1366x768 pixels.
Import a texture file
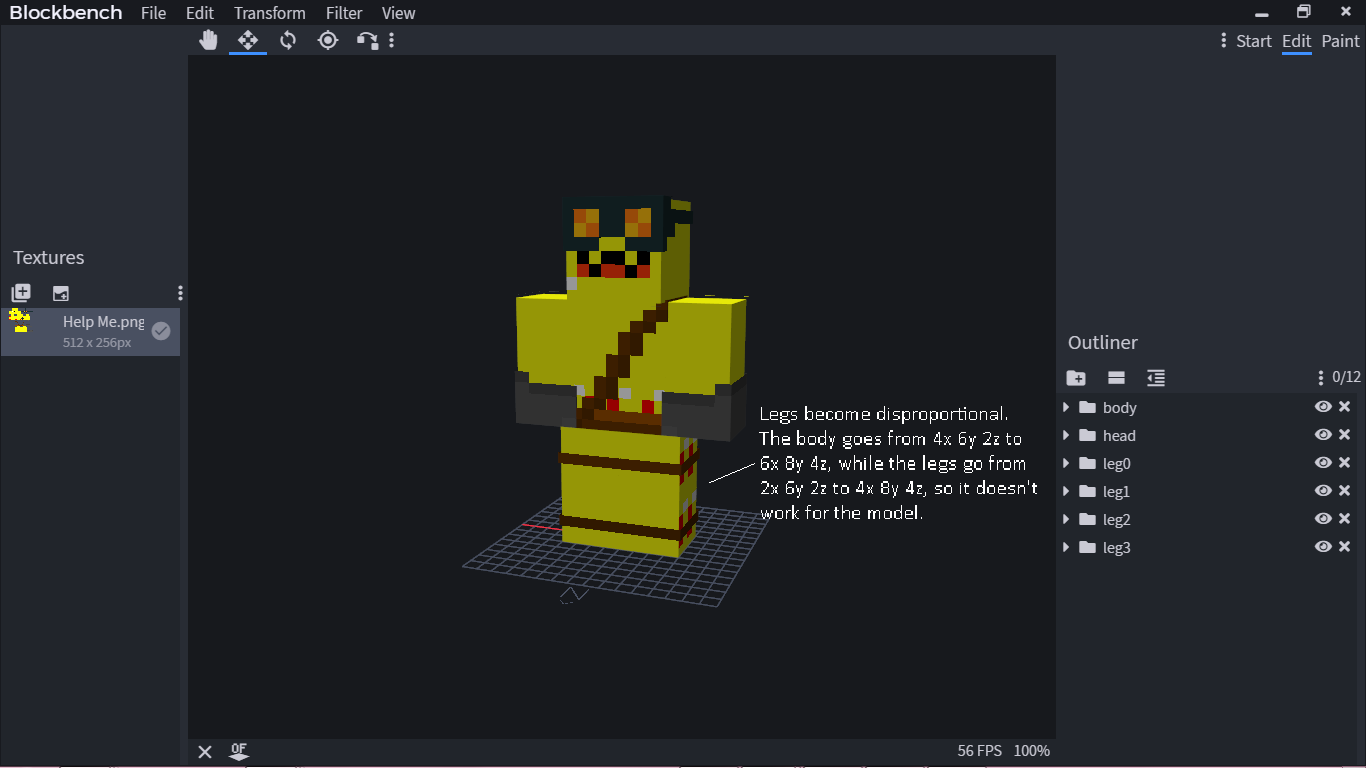[x=60, y=292]
